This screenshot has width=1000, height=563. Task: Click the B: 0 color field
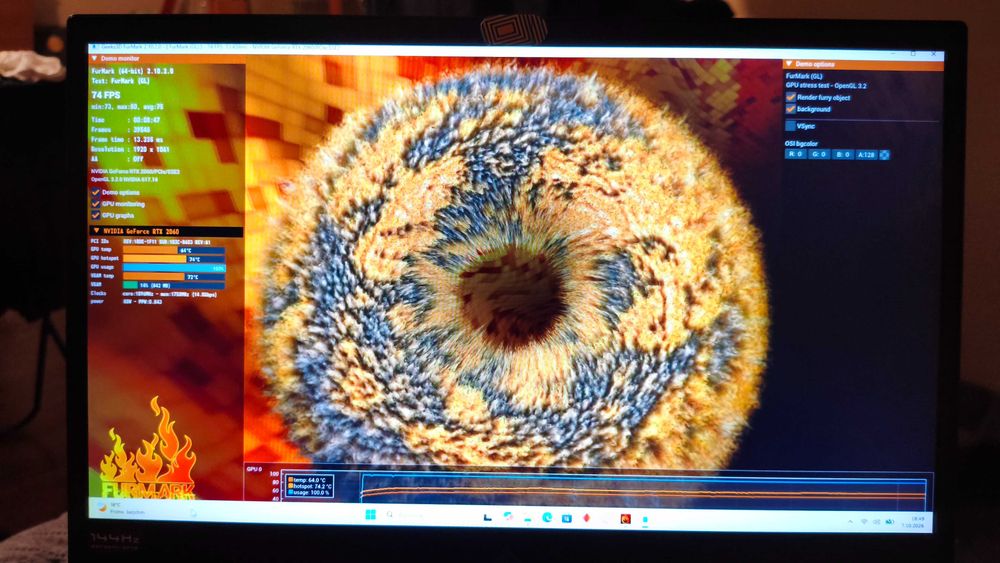tap(842, 154)
